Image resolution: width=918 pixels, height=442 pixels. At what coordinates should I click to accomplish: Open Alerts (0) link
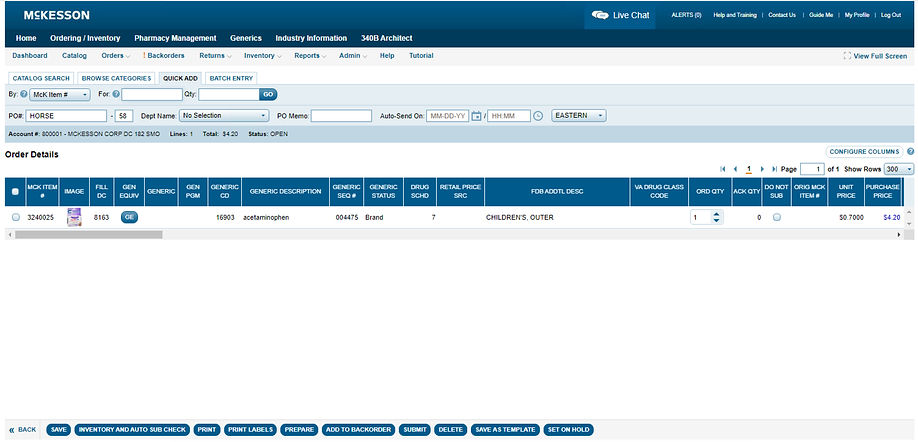pyautogui.click(x=686, y=15)
